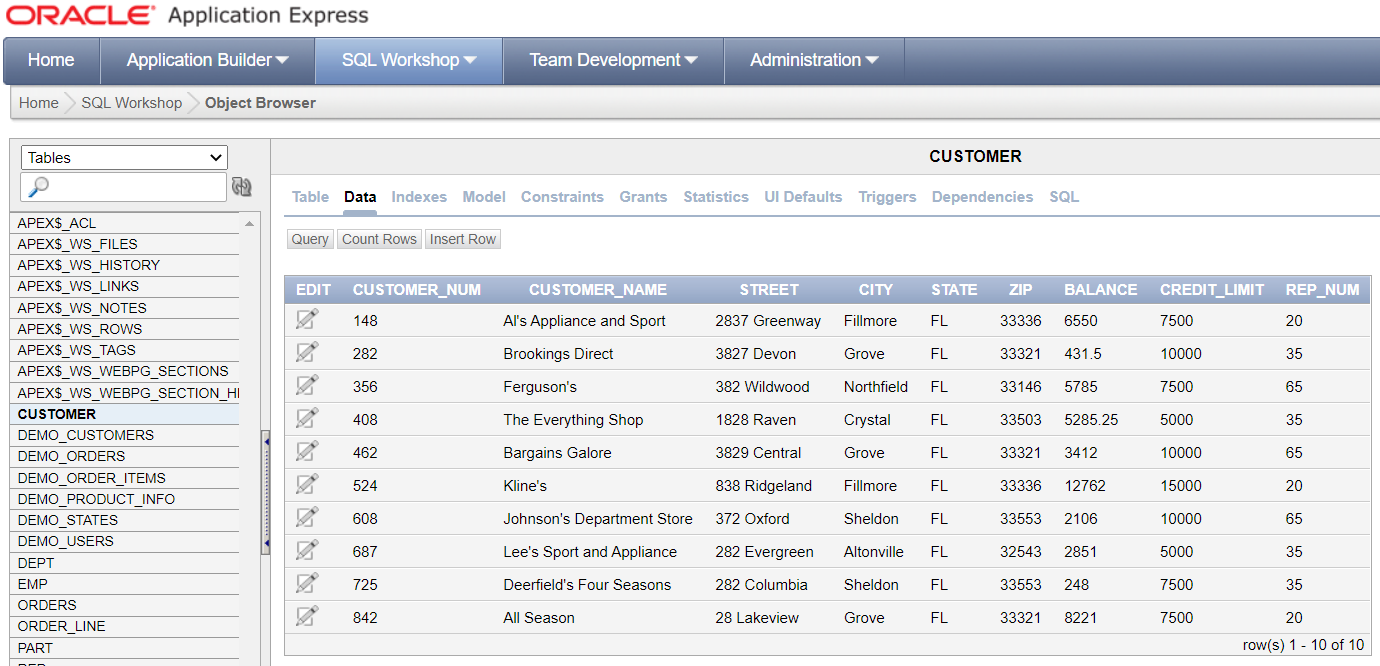The image size is (1380, 666).
Task: Edit row for Kline's
Action: tap(307, 485)
